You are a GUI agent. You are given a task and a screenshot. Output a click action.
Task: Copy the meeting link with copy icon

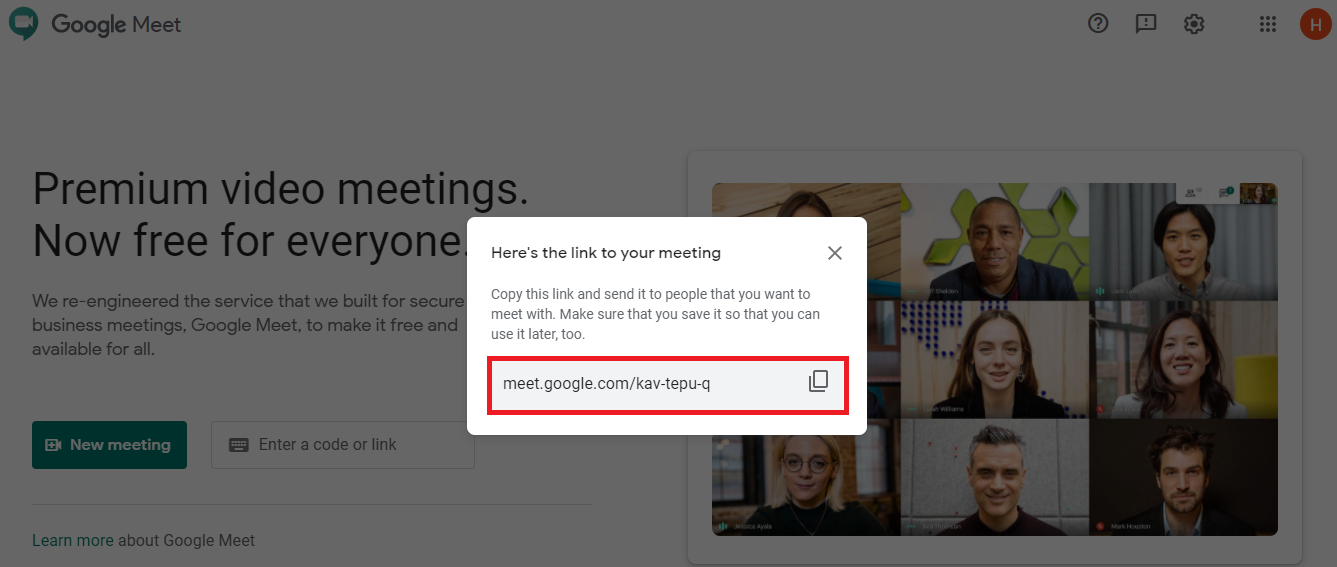(818, 382)
